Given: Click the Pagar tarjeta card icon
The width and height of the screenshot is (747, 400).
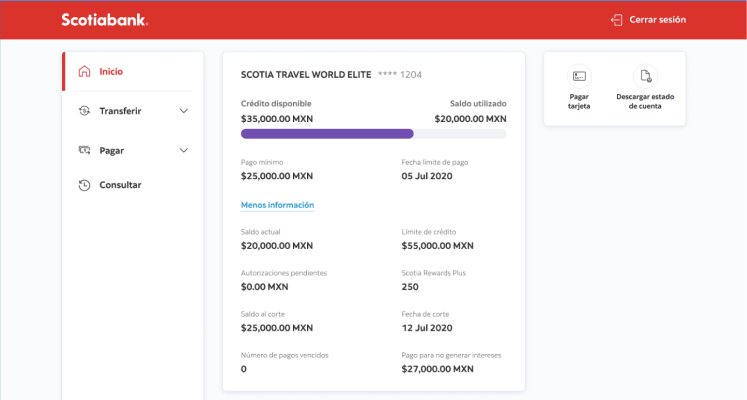Looking at the screenshot, I should pyautogui.click(x=579, y=76).
